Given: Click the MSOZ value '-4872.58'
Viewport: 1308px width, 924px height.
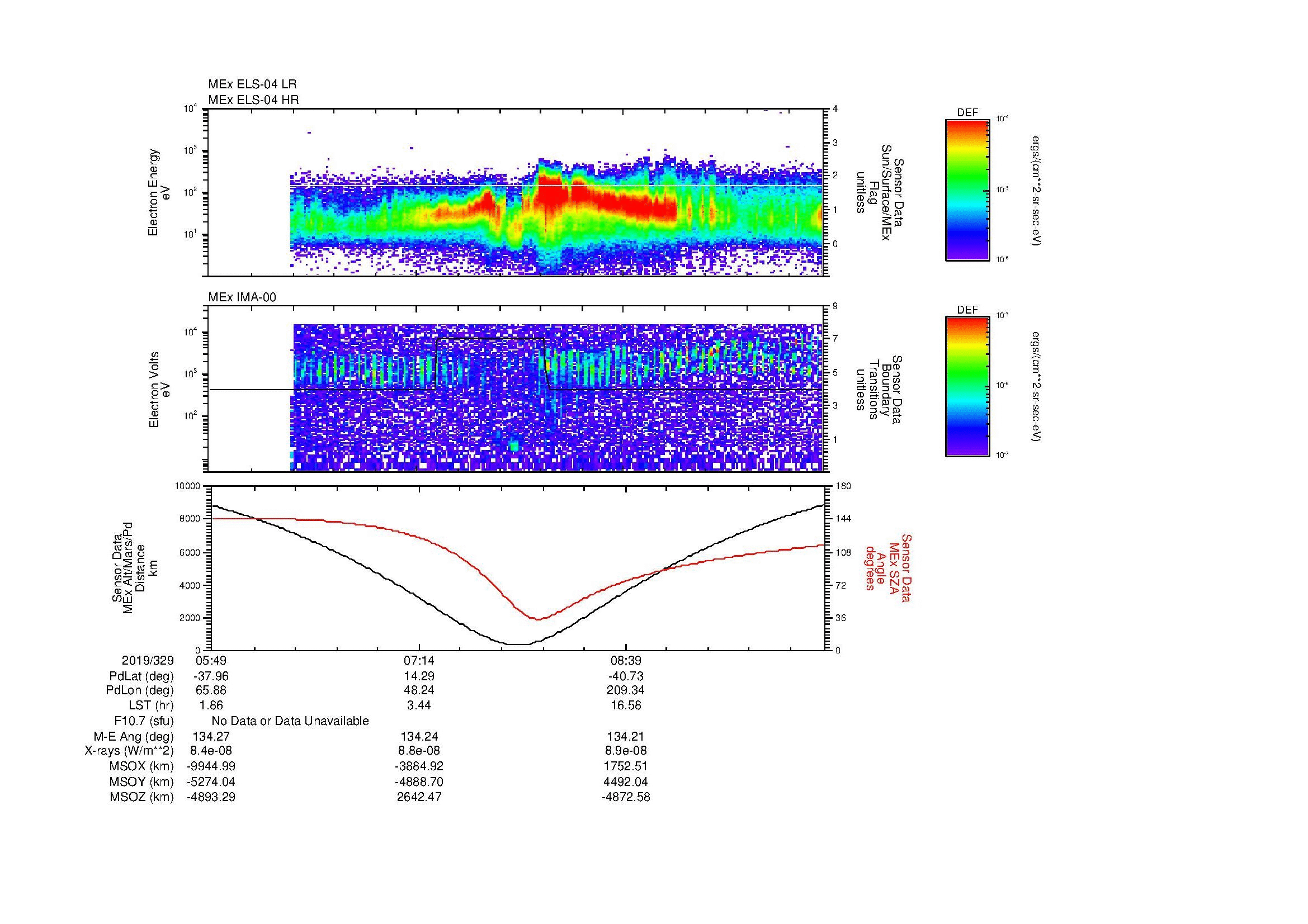Looking at the screenshot, I should (x=626, y=797).
